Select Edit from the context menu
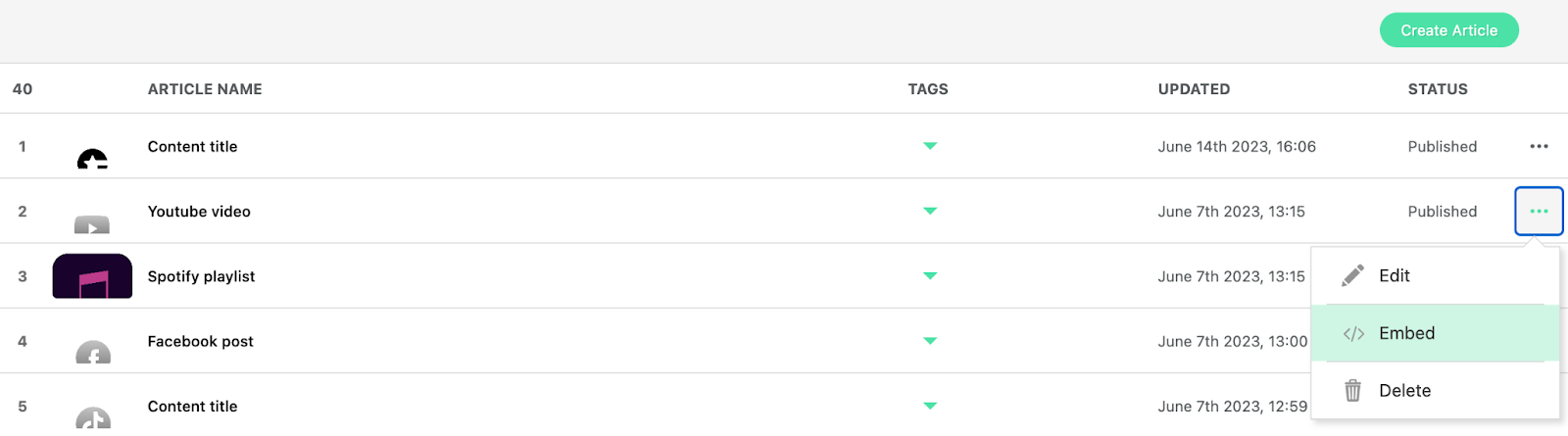Viewport: 1568px width, 436px height. click(1394, 276)
